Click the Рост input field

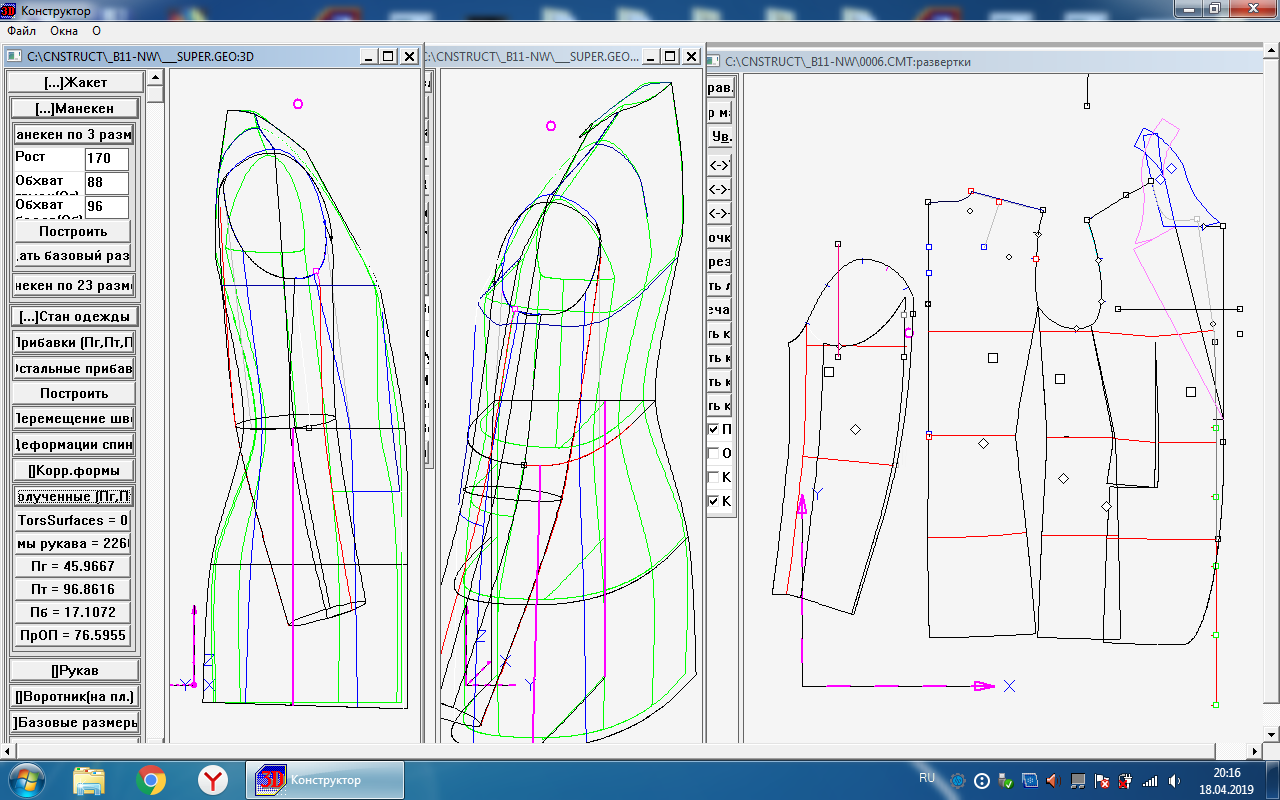106,159
